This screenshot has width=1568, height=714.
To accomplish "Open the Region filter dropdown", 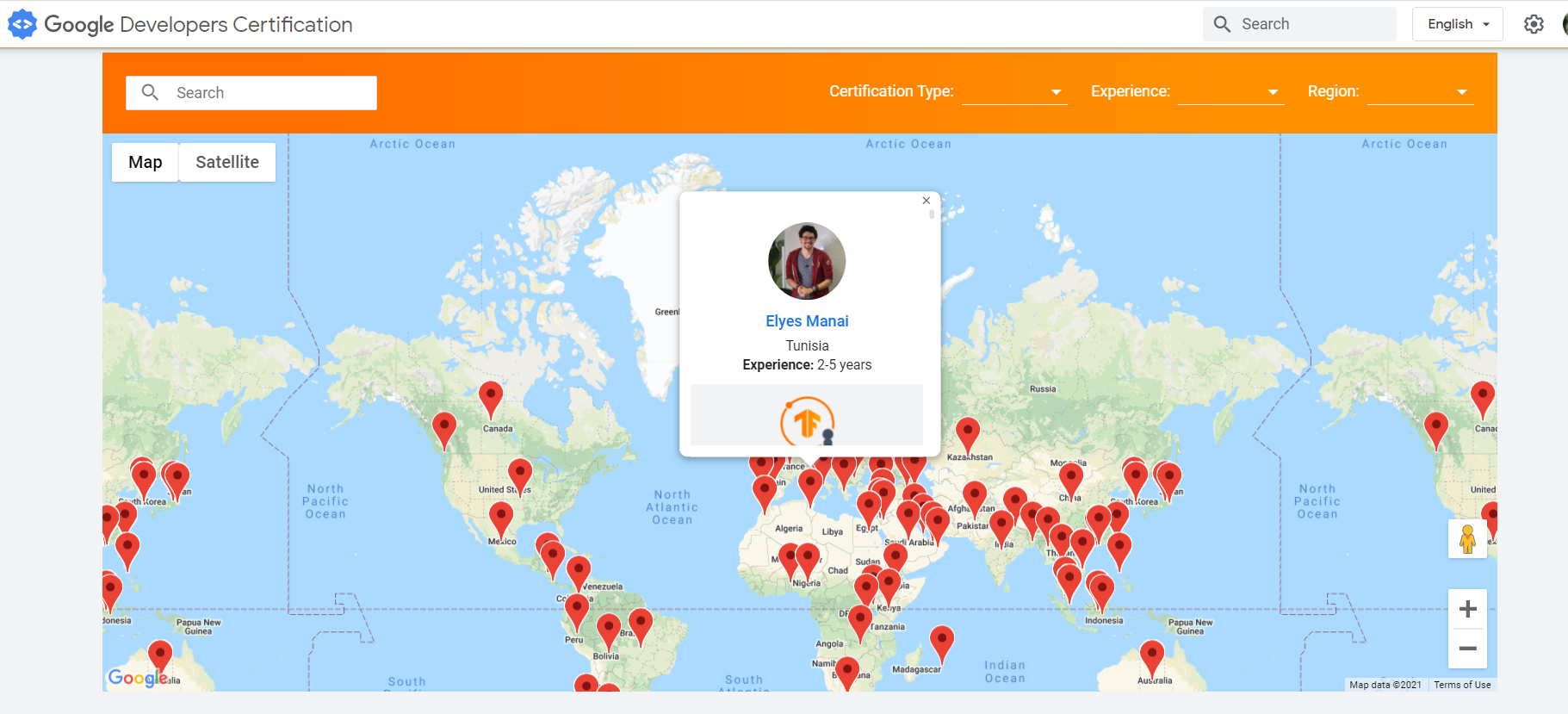I will click(x=1421, y=91).
